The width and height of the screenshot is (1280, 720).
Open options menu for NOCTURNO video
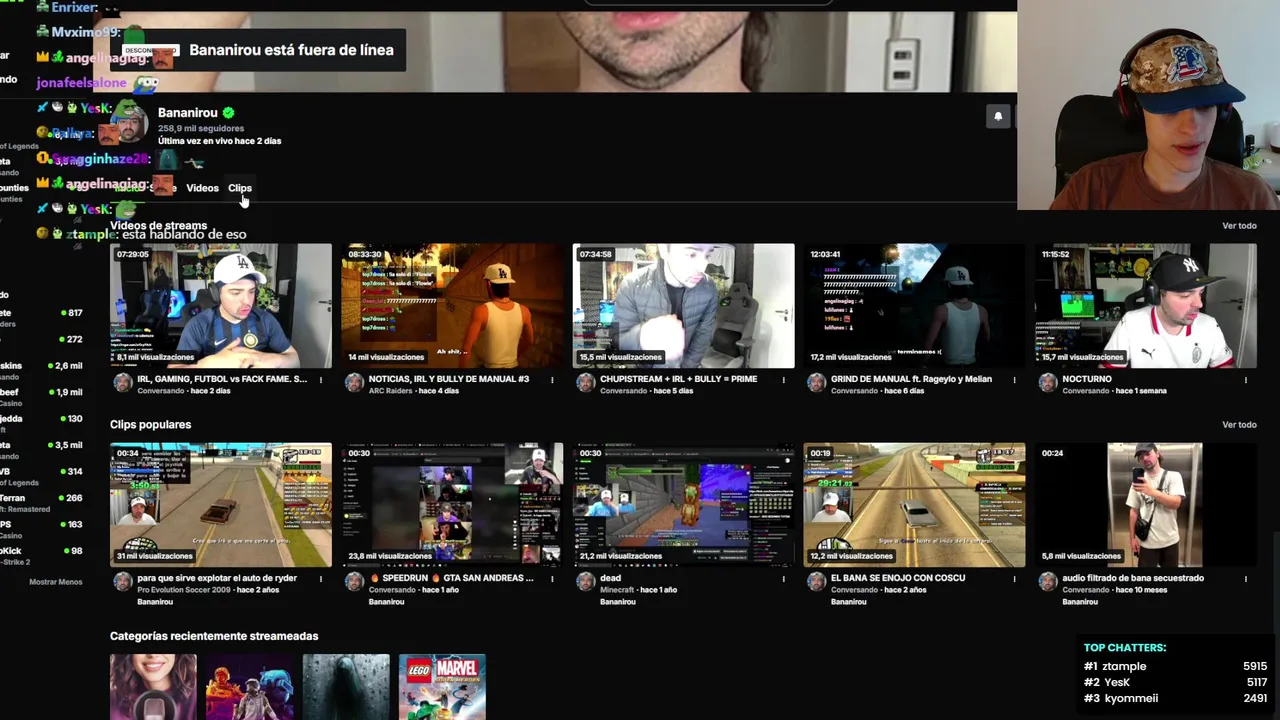coord(1245,380)
